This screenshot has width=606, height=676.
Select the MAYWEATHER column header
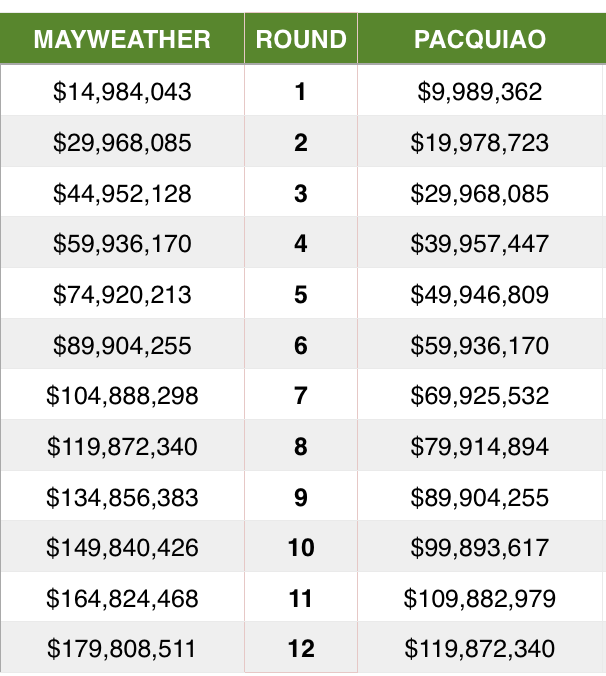tap(122, 39)
